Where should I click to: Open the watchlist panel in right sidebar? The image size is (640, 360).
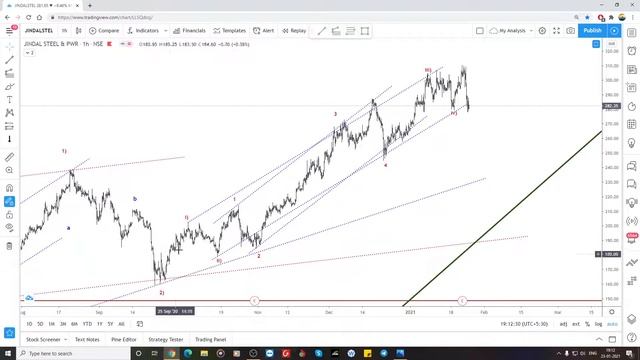(632, 33)
